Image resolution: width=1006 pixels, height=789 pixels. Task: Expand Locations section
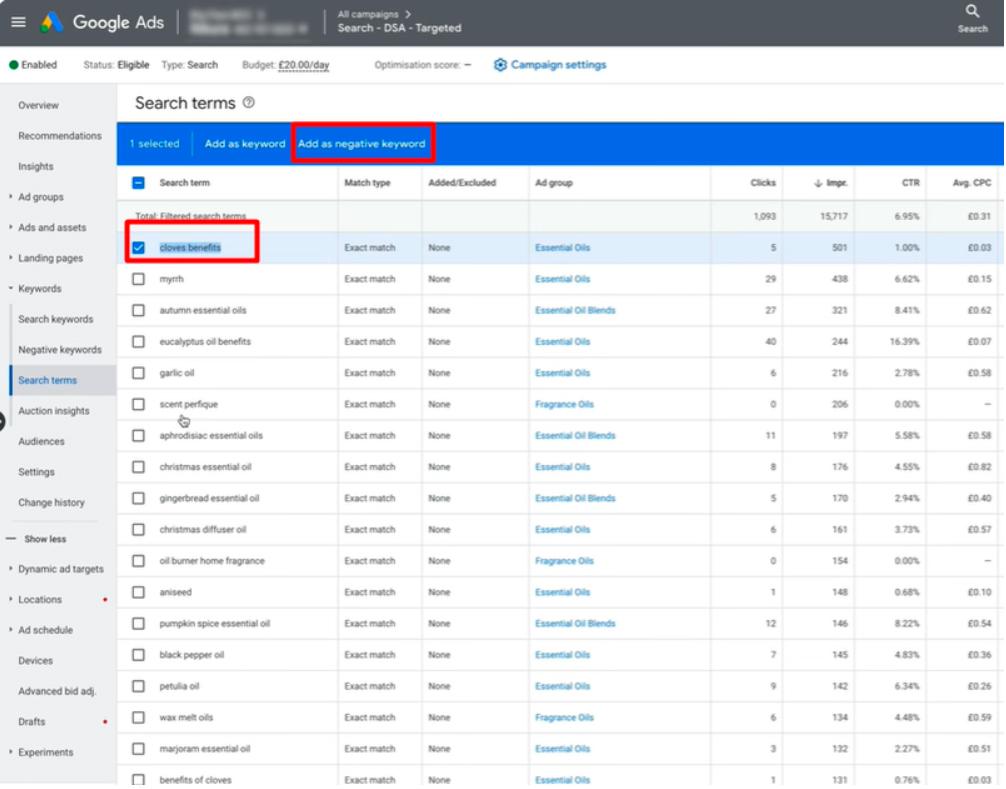pyautogui.click(x=11, y=600)
